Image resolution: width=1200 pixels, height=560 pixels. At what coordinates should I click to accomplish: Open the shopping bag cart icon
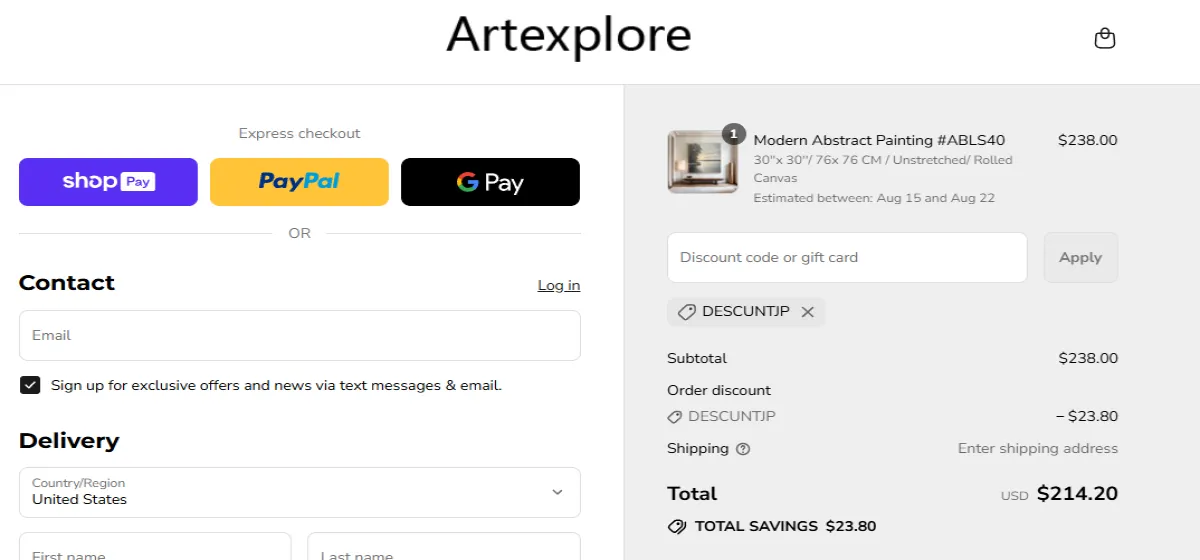click(1105, 39)
